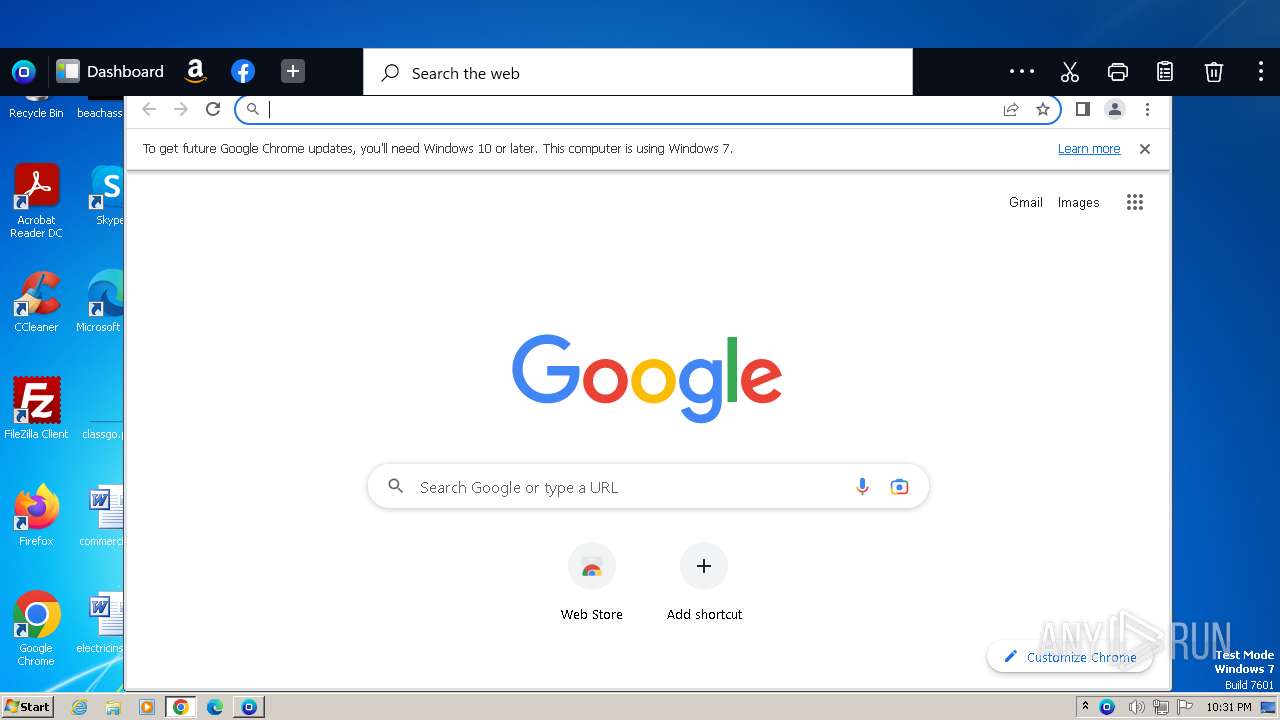Click the share page icon in address bar
Screen dimensions: 1280x720
(1011, 109)
